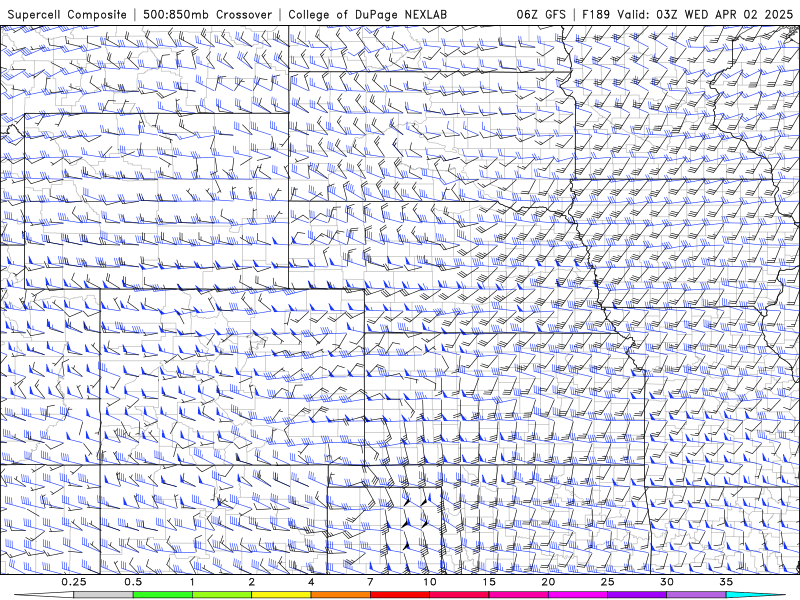Select the purple segment between 25 and 30
800x600 pixels.
[637, 595]
